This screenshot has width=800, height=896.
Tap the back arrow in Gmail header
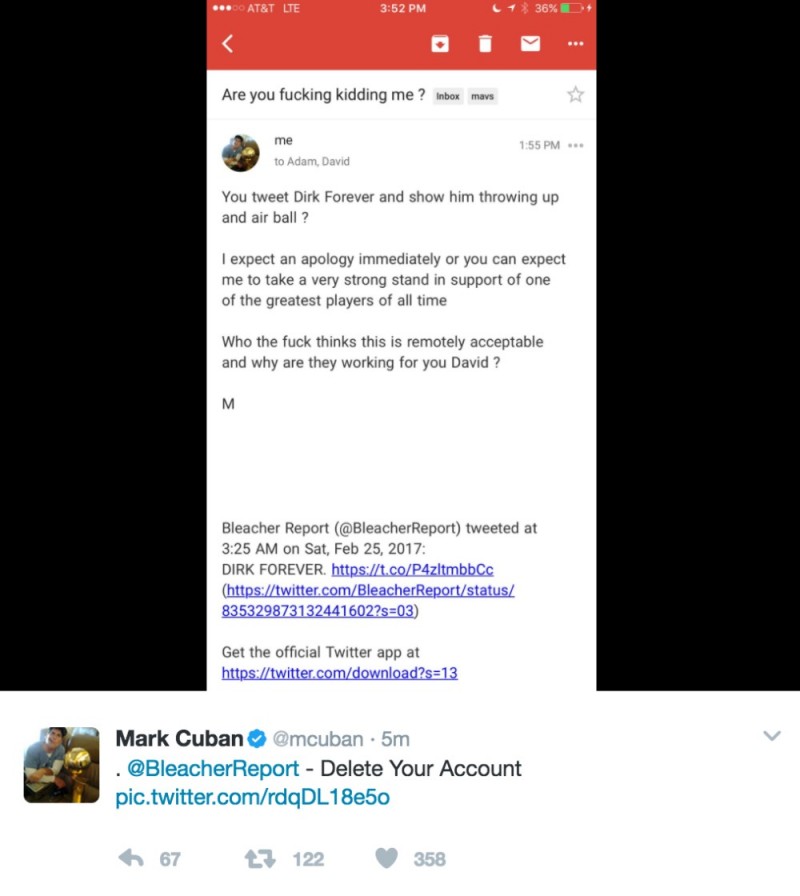(x=227, y=43)
